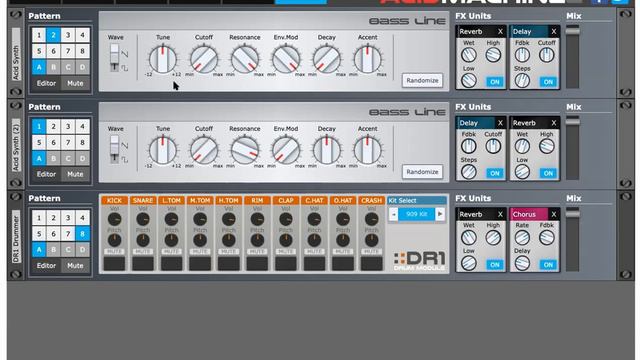Select pattern 3 on Acid Synth
The width and height of the screenshot is (640, 360).
(x=68, y=35)
